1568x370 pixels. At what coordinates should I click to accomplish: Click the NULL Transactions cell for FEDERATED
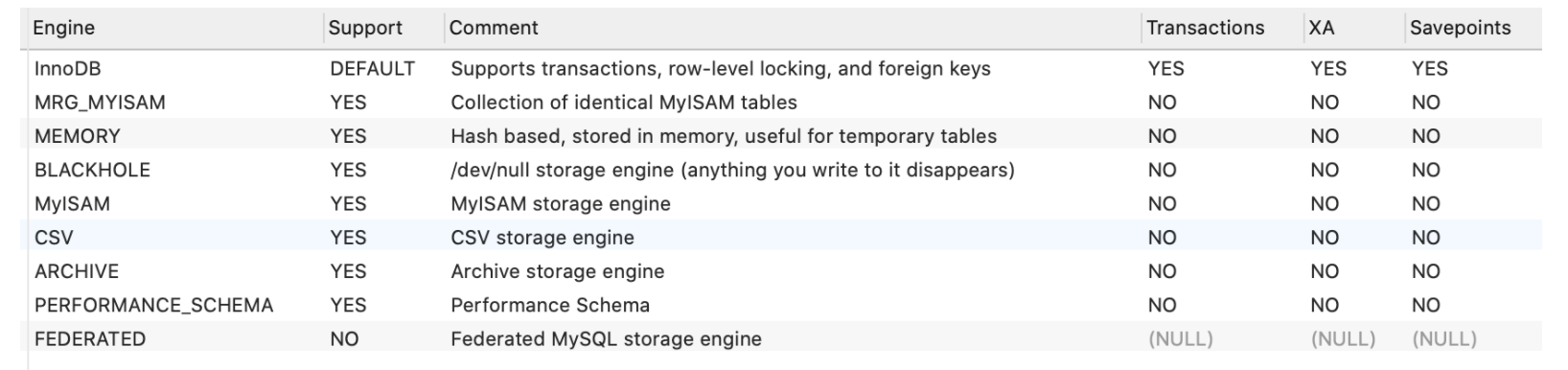point(1181,339)
